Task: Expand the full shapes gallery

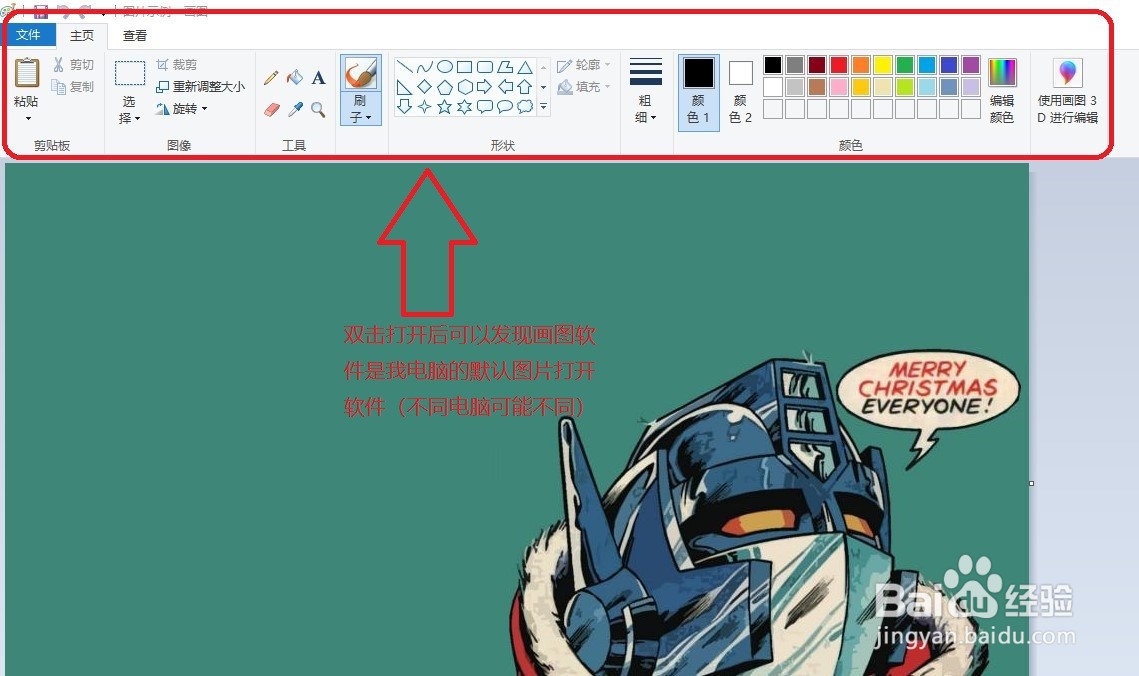Action: [x=543, y=107]
